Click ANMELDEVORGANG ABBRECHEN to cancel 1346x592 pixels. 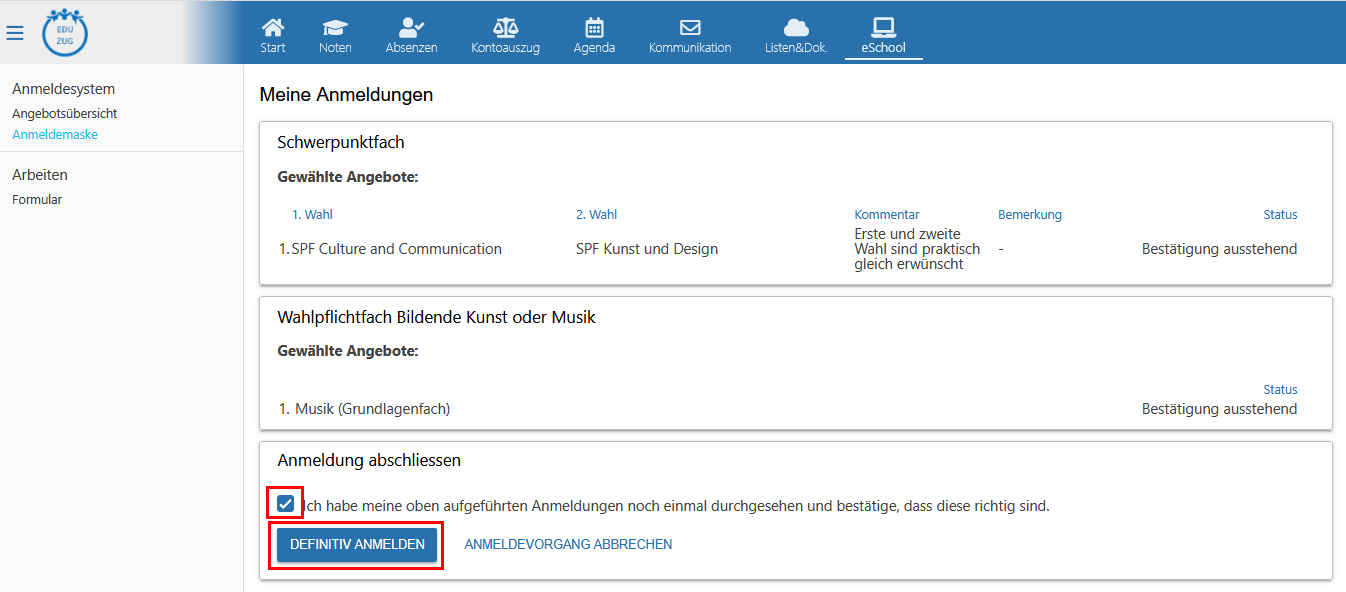tap(568, 545)
